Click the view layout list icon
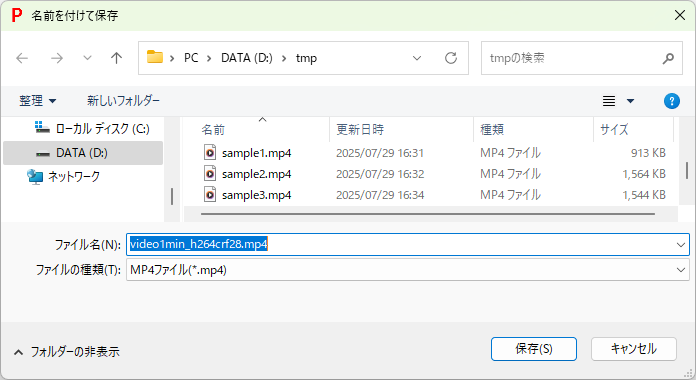This screenshot has width=696, height=380. [x=609, y=101]
